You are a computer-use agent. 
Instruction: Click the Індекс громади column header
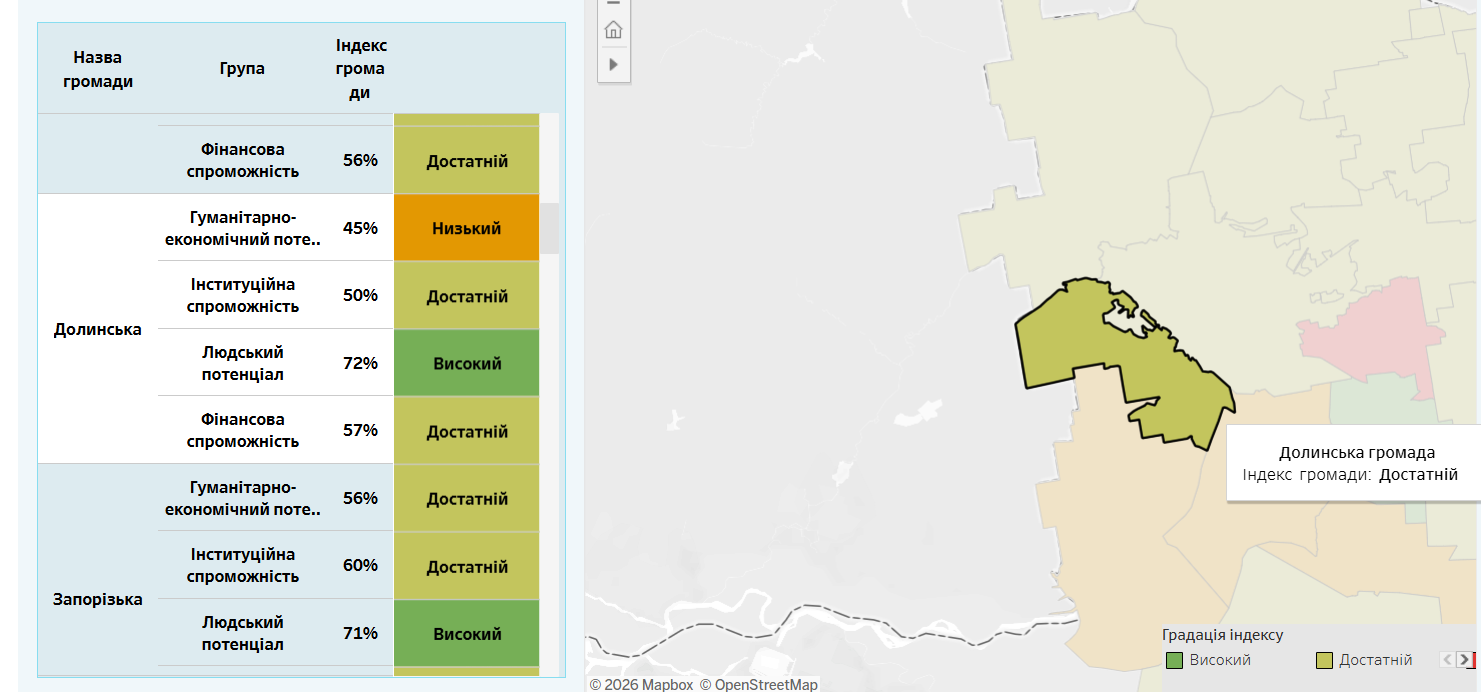[361, 69]
